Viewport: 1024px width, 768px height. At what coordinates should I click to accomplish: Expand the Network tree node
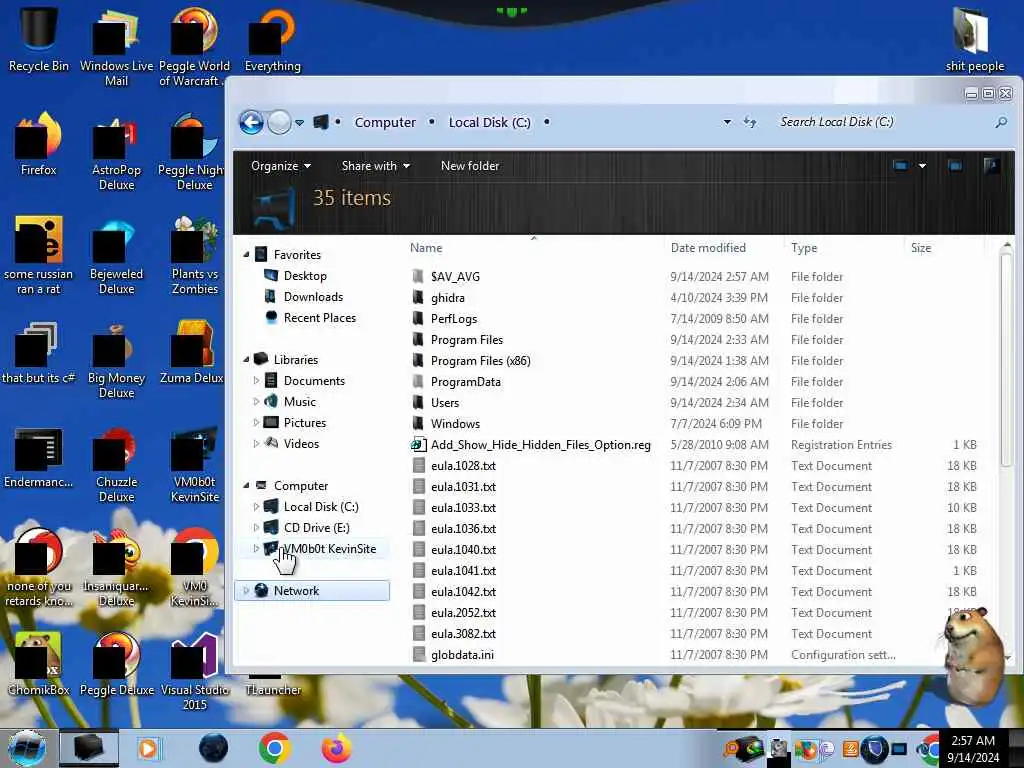click(246, 590)
